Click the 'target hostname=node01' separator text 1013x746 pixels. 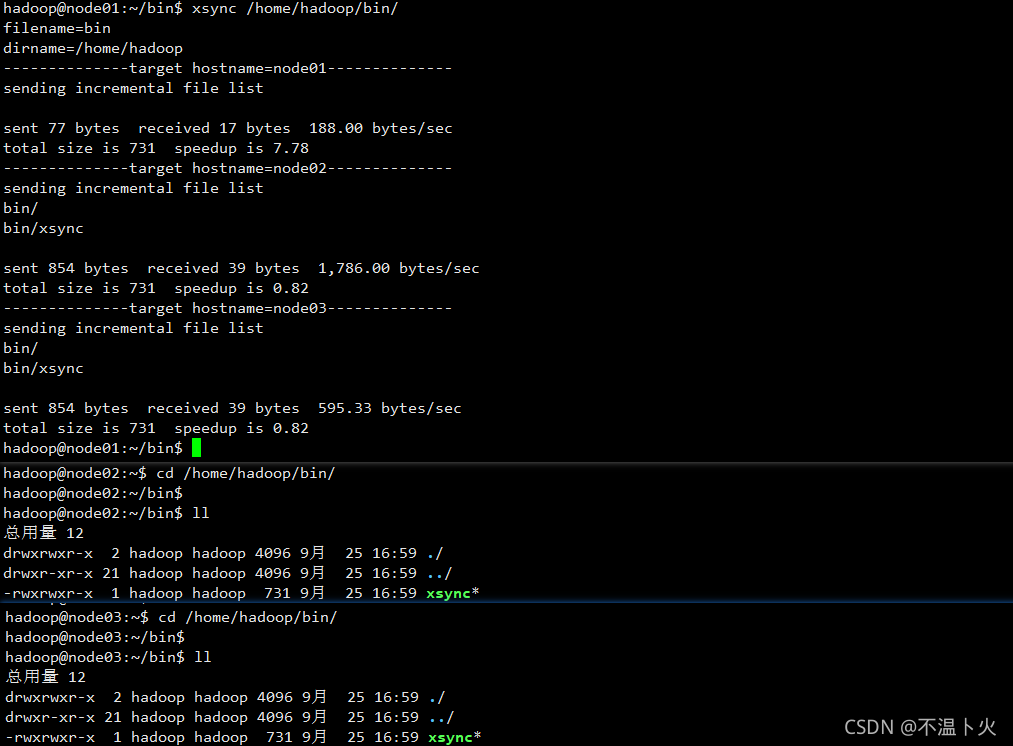tap(228, 68)
